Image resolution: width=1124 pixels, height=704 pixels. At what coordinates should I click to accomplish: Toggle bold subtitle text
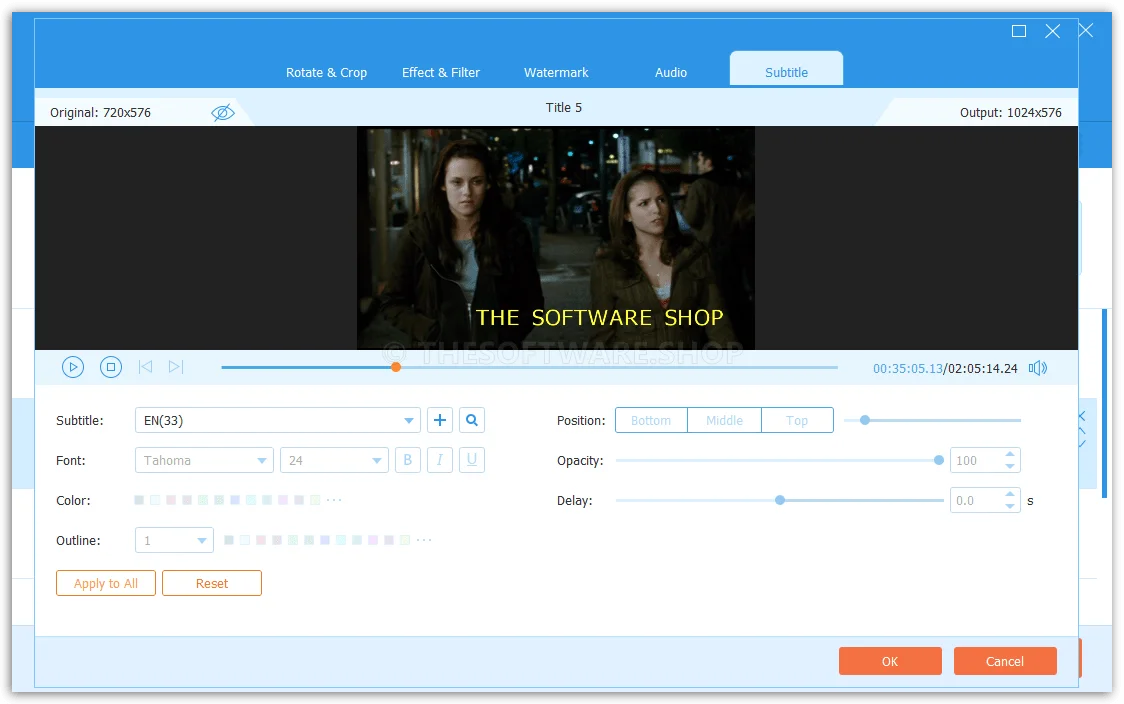408,460
